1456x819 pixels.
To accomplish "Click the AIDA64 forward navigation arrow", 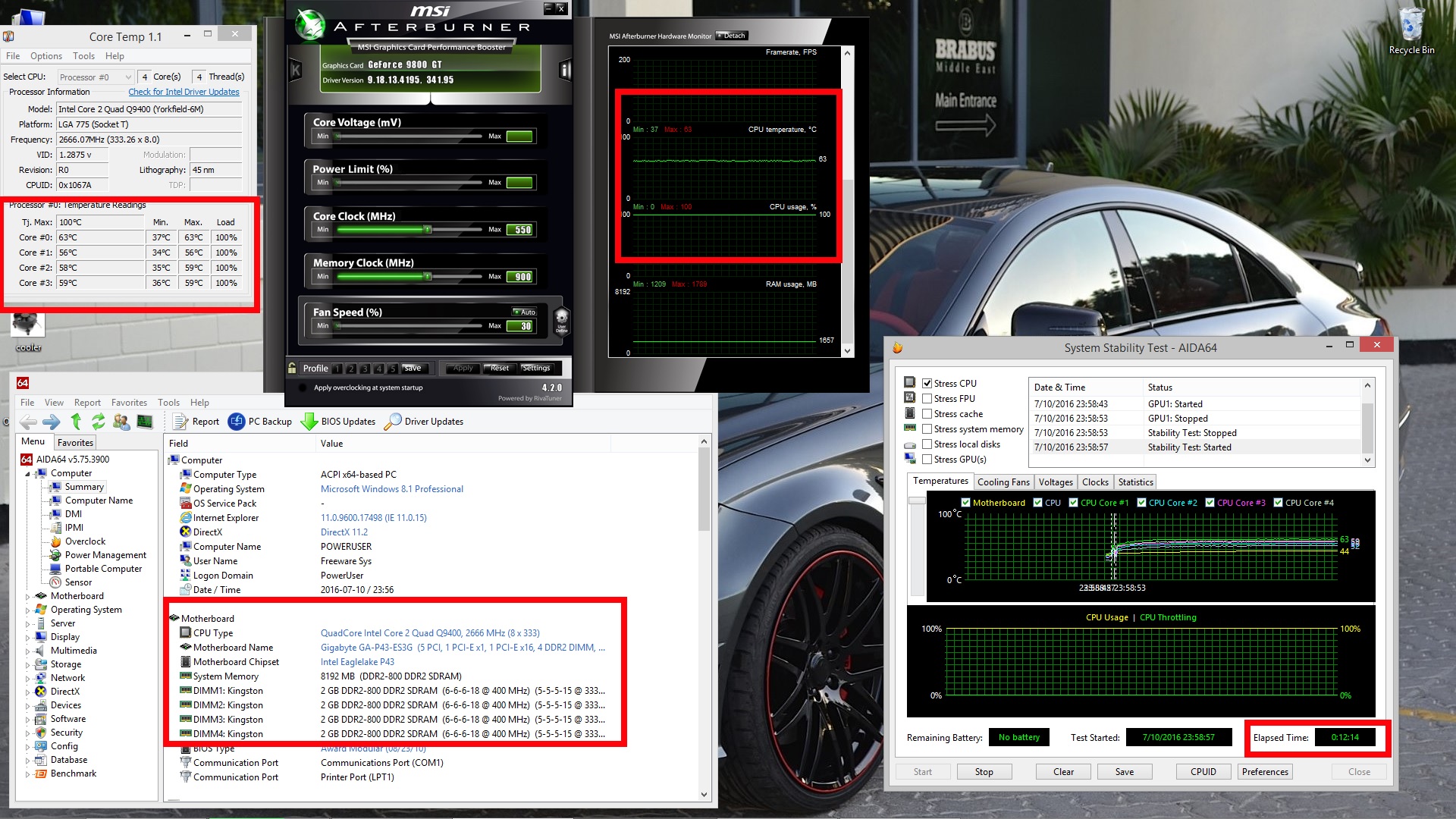I will coord(52,422).
